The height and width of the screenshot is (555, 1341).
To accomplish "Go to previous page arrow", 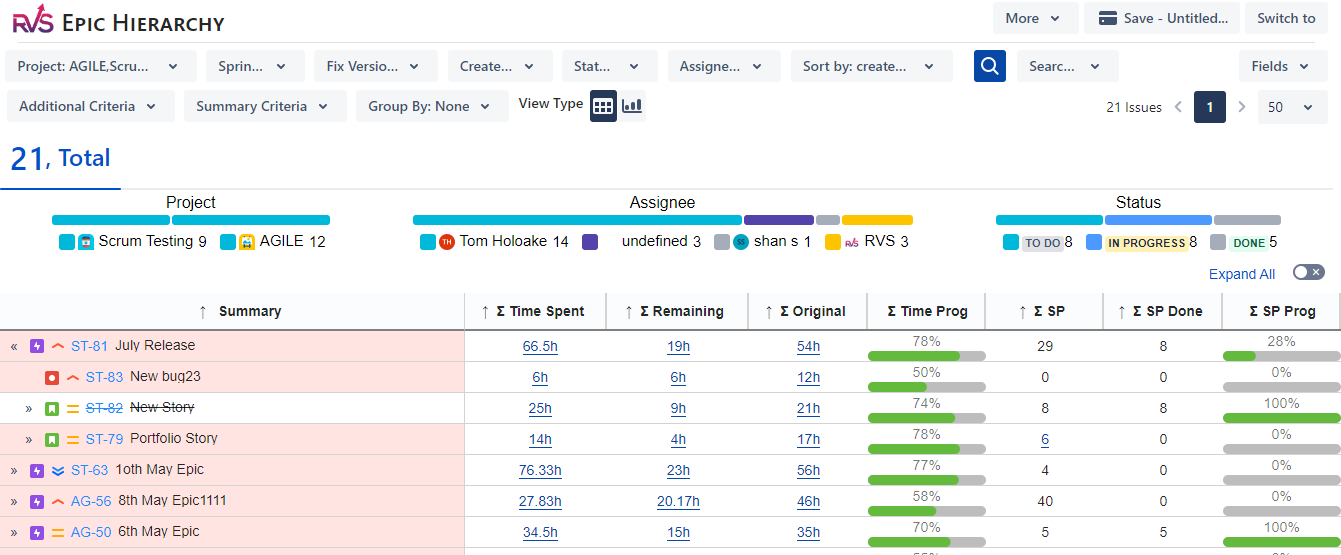I will [1179, 107].
